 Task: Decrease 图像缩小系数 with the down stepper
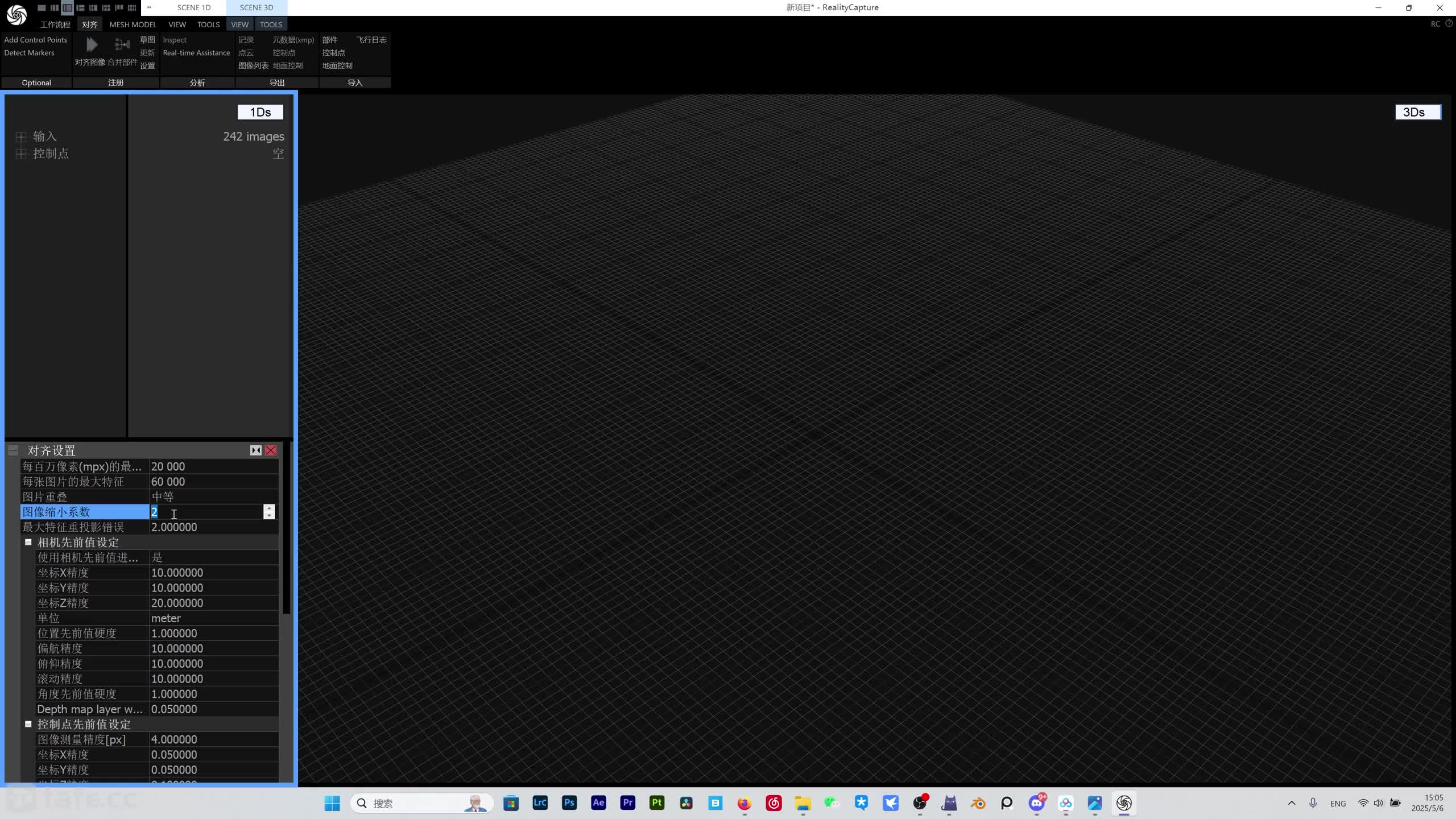click(x=269, y=515)
